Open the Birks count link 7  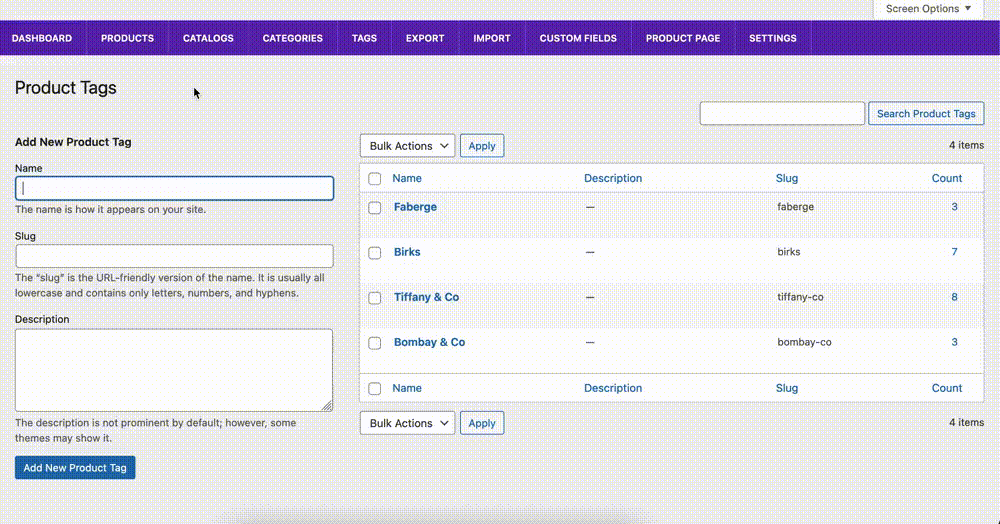955,252
